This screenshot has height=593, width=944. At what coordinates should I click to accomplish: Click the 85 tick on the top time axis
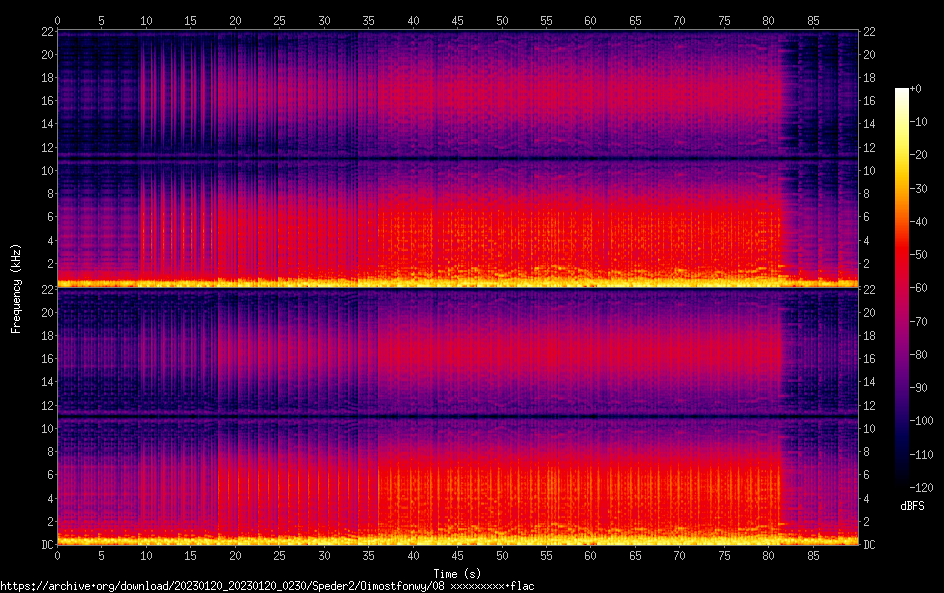click(x=812, y=21)
